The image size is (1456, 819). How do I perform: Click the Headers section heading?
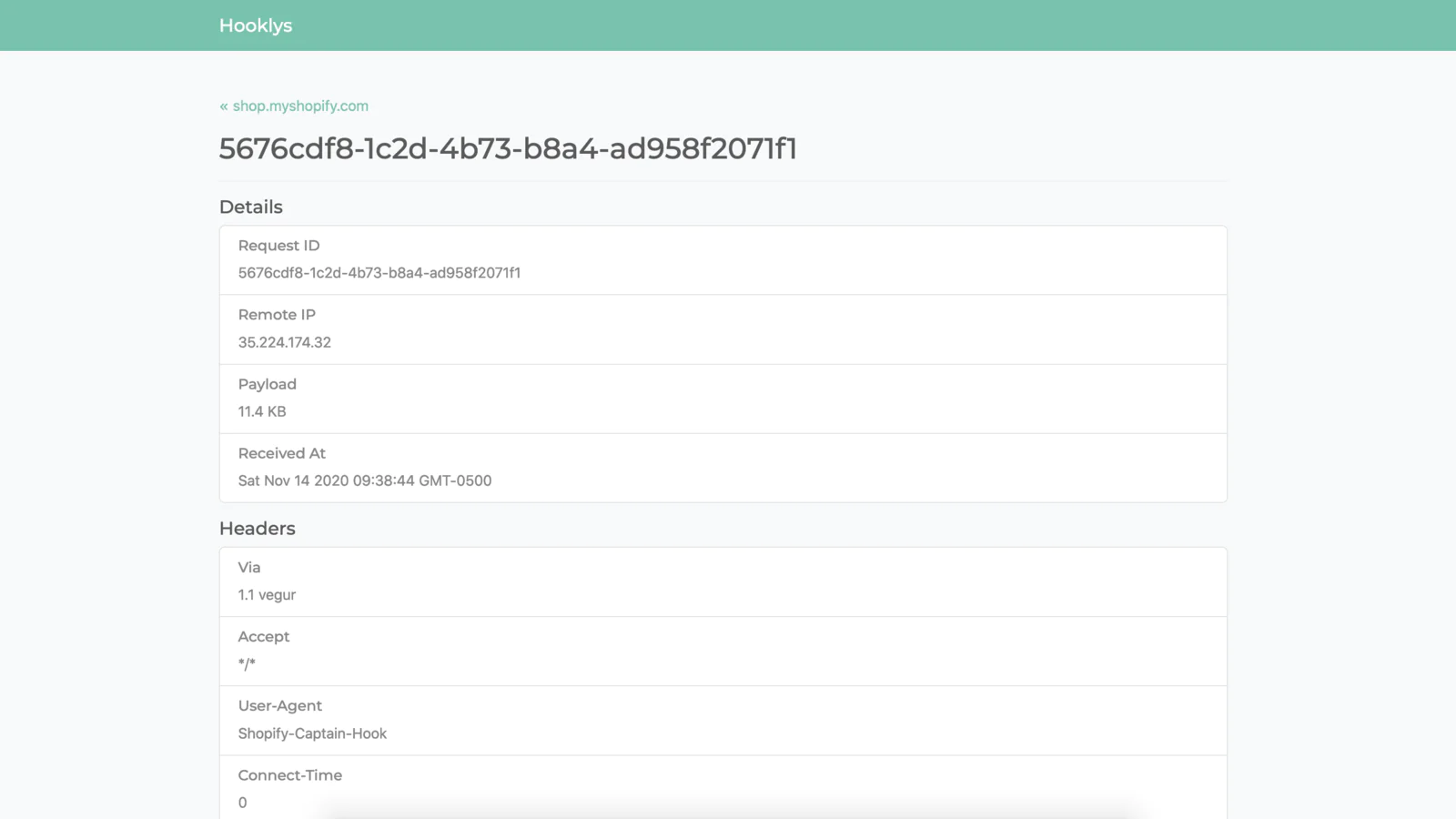pyautogui.click(x=257, y=529)
